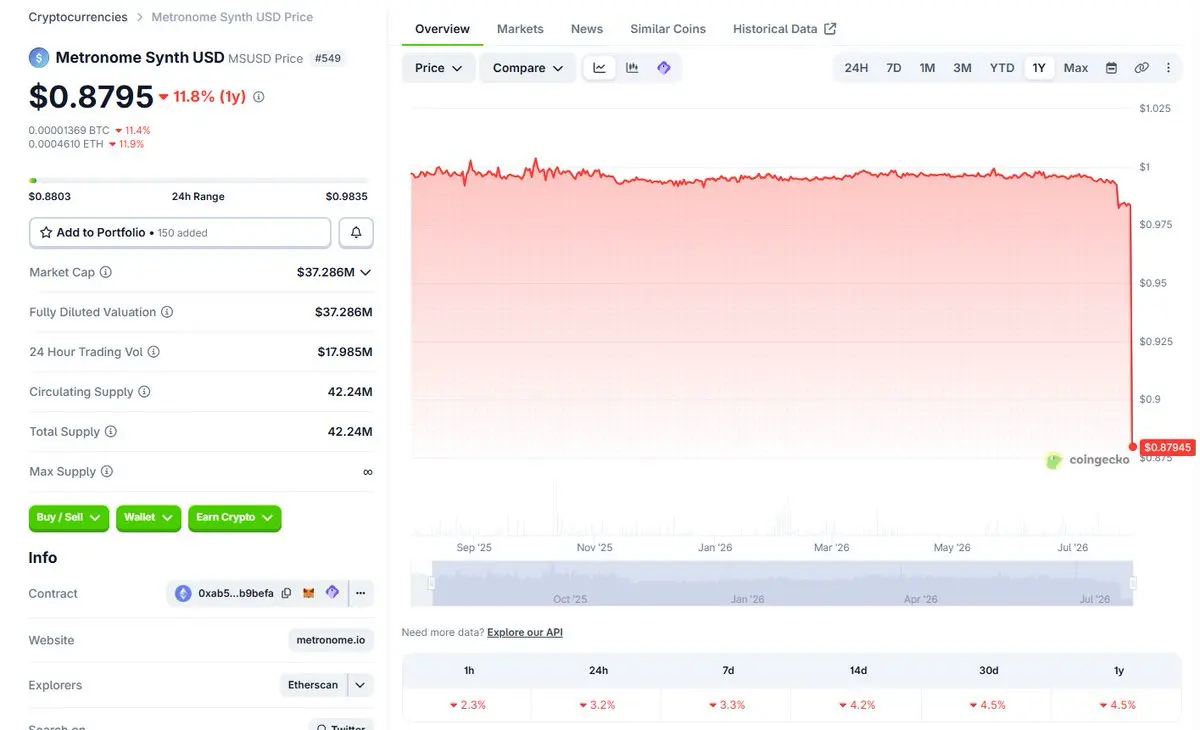Click the info icon beside Market Cap
This screenshot has width=1200, height=730.
point(106,272)
